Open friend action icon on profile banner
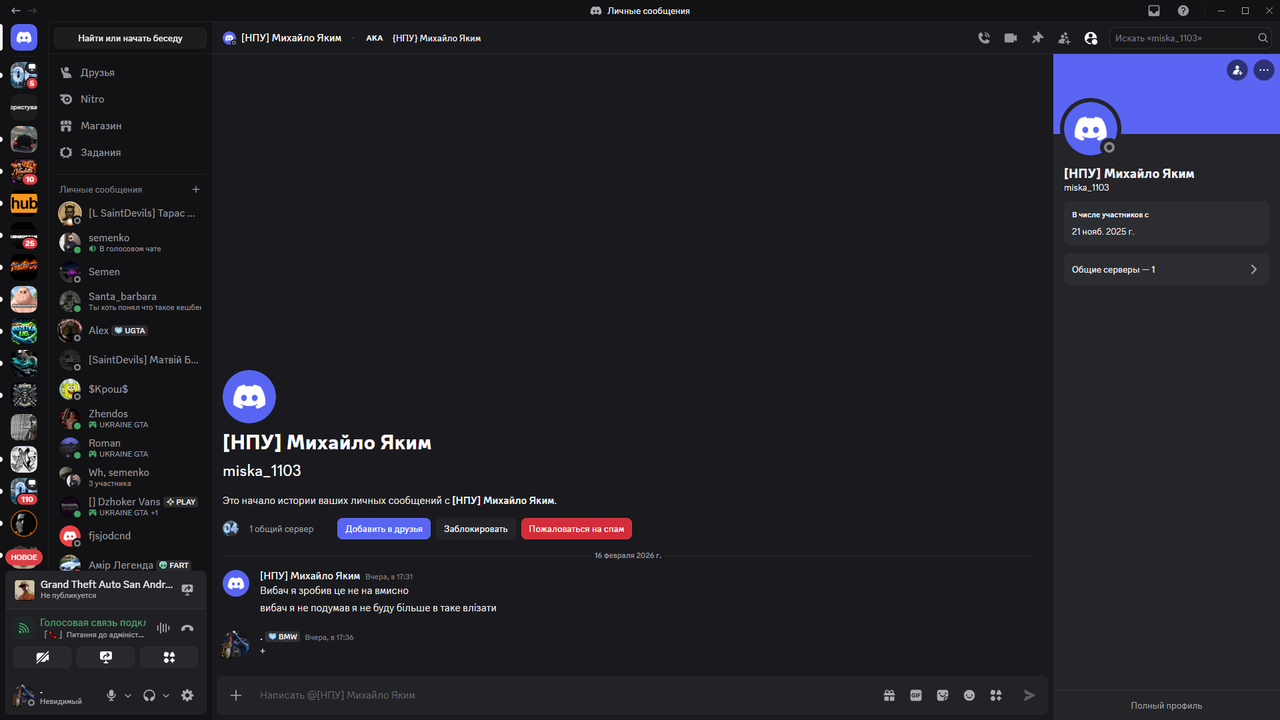Image resolution: width=1280 pixels, height=720 pixels. [1237, 70]
